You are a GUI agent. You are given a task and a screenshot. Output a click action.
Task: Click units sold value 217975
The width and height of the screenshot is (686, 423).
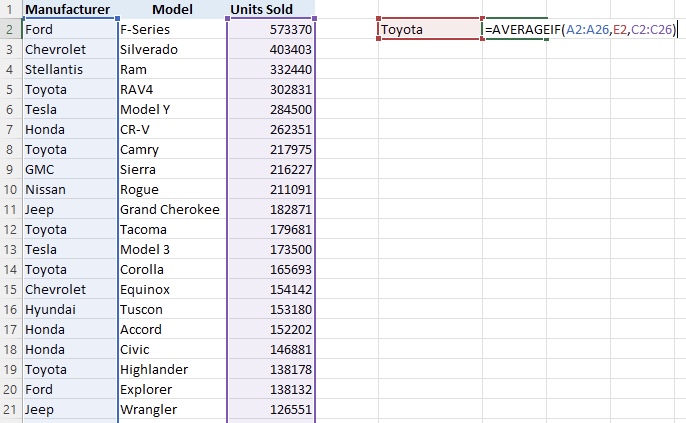tap(271, 150)
